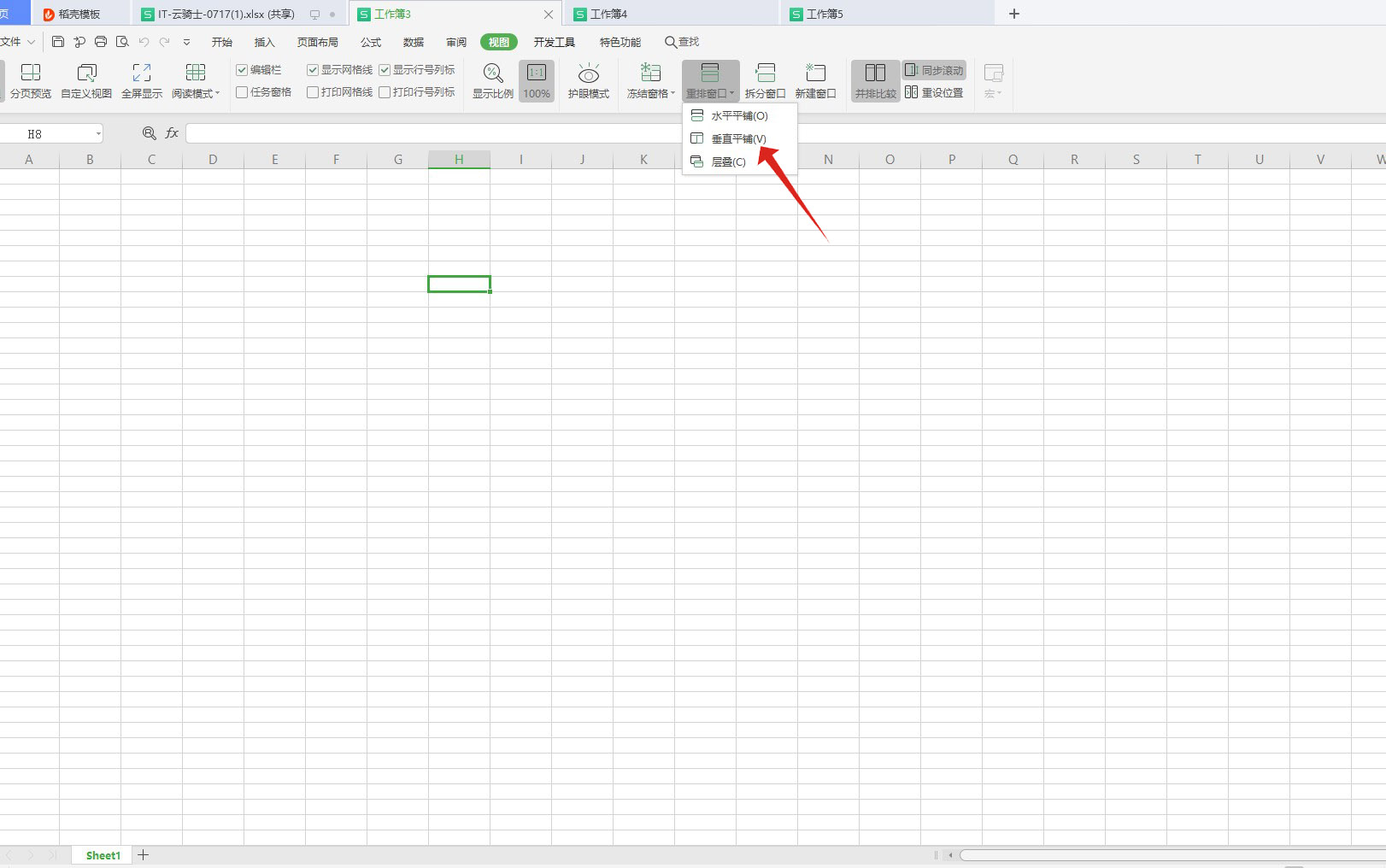Click the 显示比例 zoom ratio icon

click(493, 81)
